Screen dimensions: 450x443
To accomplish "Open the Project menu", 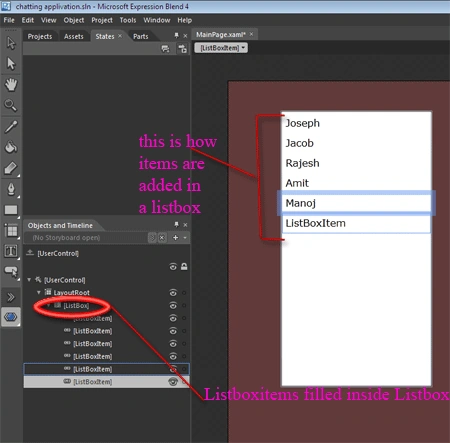I will (102, 20).
